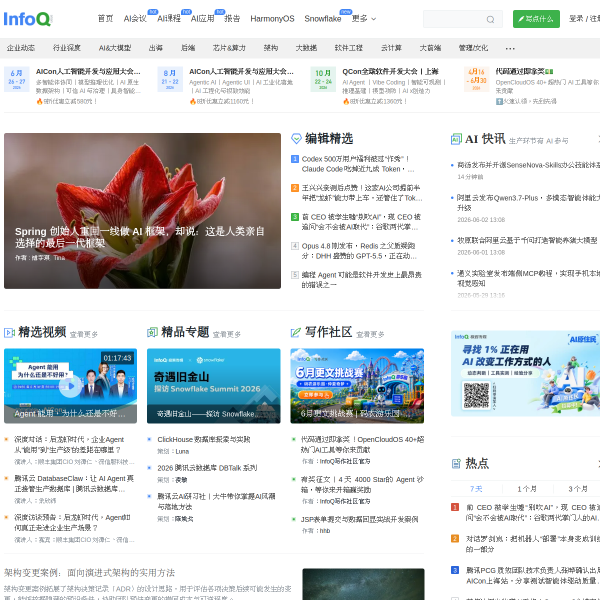Open the Codex 500万用户 article link

[x=358, y=164]
